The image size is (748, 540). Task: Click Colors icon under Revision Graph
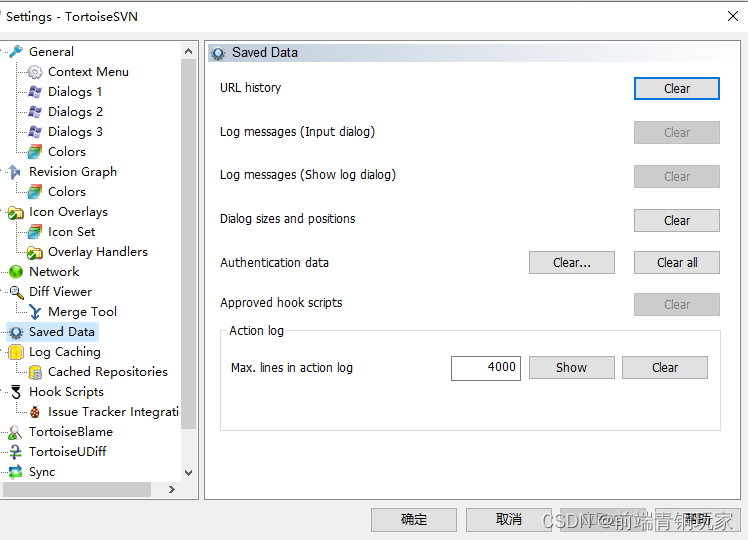tap(35, 192)
